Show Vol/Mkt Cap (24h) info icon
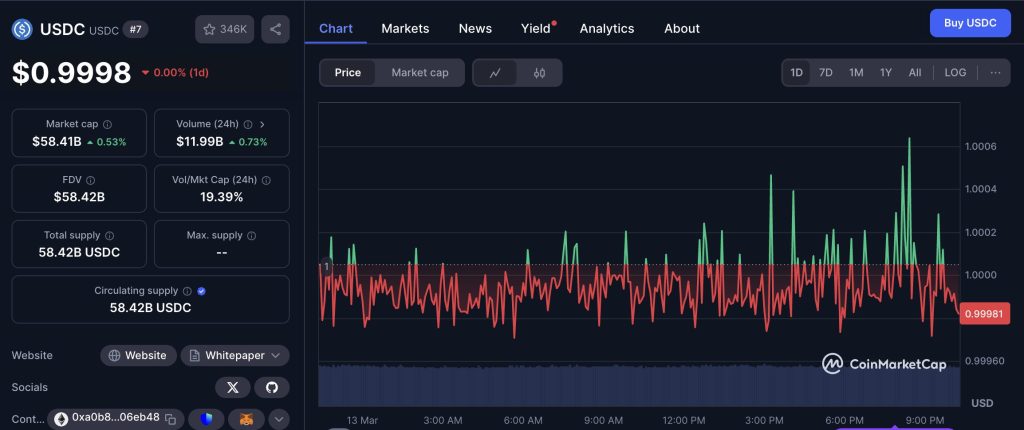This screenshot has width=1024, height=430. point(266,180)
